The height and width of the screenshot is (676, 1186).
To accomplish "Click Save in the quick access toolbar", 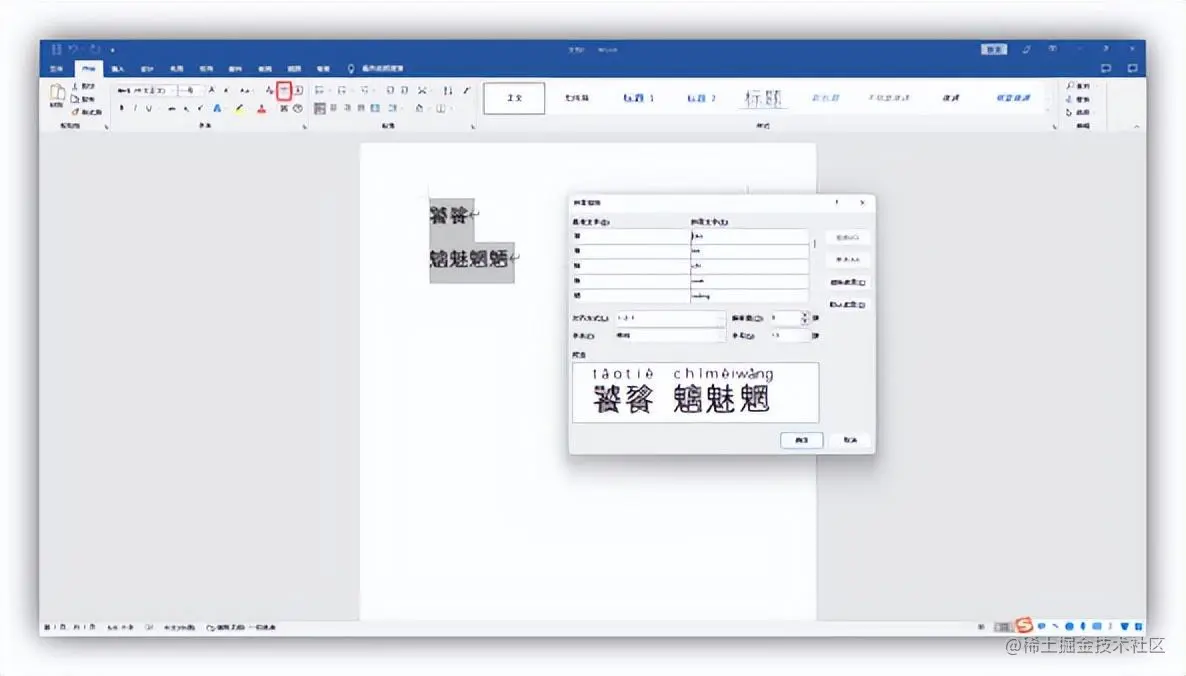I will point(56,49).
